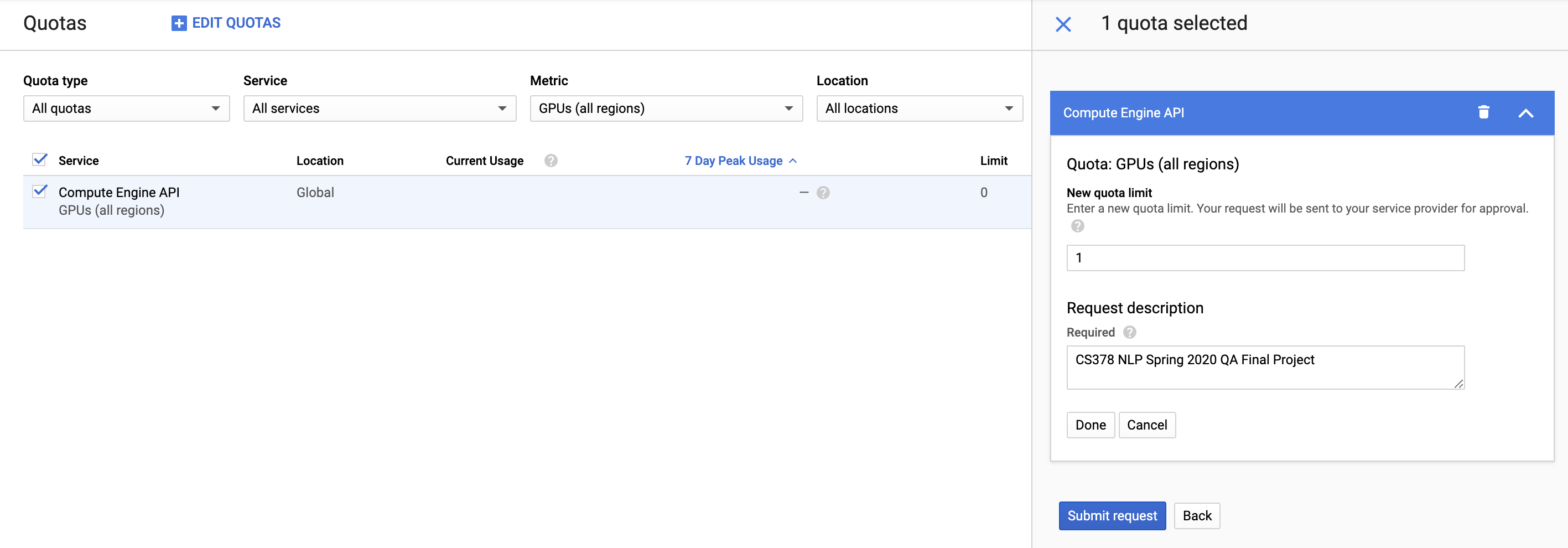The image size is (1568, 548).
Task: Click the Cancel button
Action: (1146, 425)
